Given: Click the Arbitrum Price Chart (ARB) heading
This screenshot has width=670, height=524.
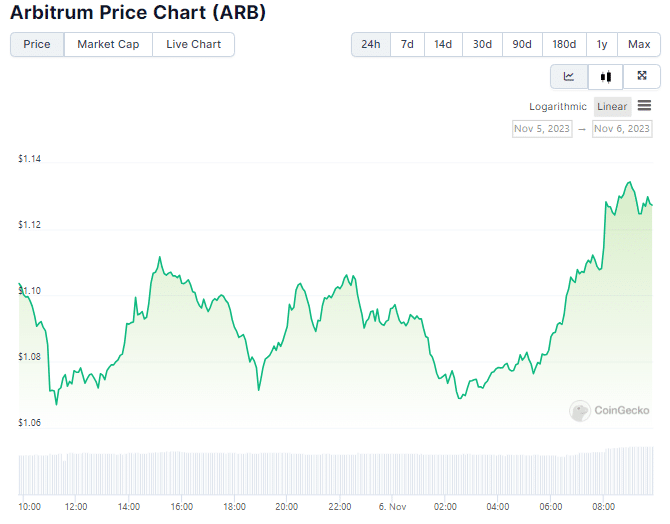Looking at the screenshot, I should click(x=138, y=12).
